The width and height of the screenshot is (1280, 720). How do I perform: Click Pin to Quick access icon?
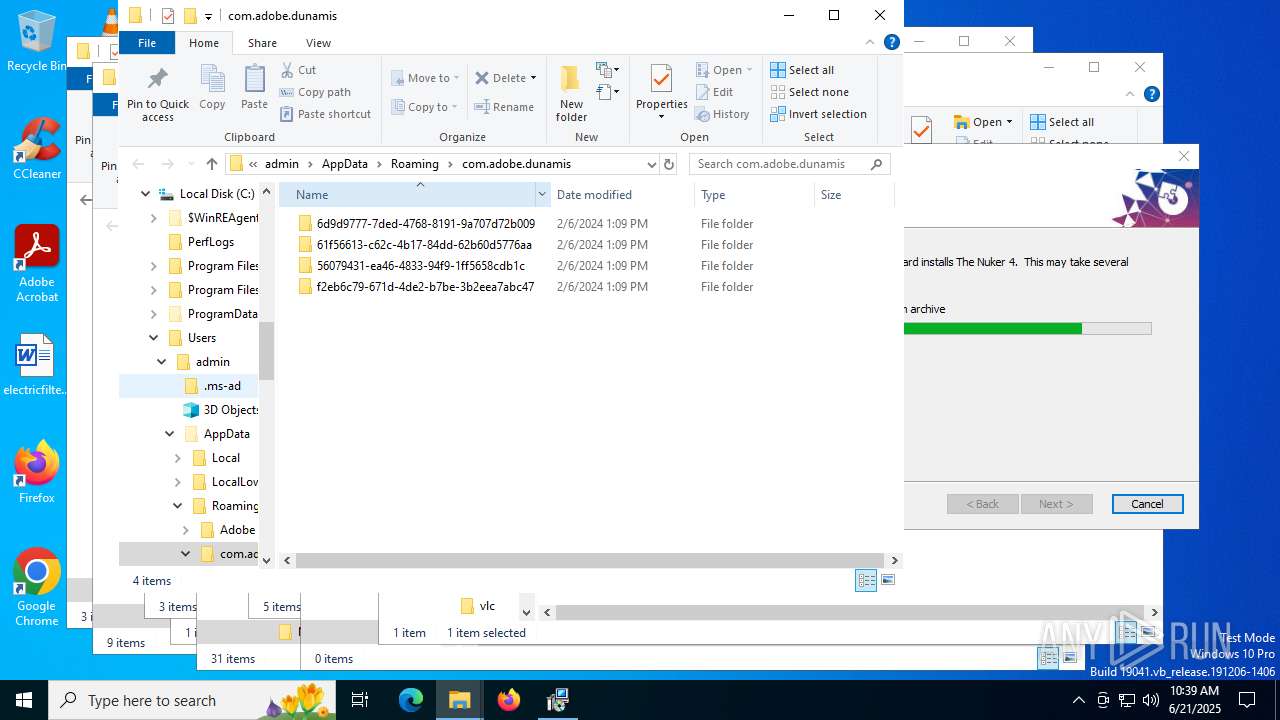point(158,95)
